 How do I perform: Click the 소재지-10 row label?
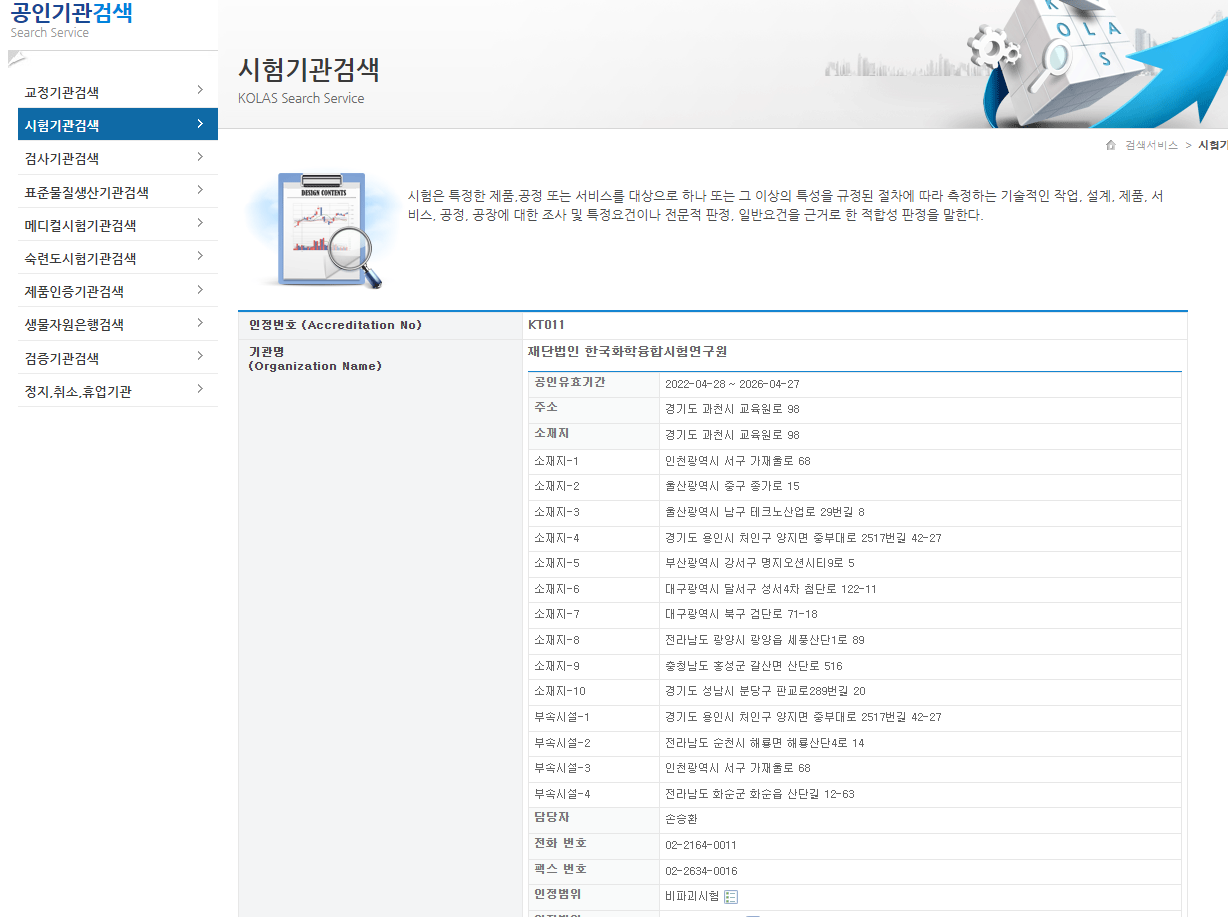[559, 691]
